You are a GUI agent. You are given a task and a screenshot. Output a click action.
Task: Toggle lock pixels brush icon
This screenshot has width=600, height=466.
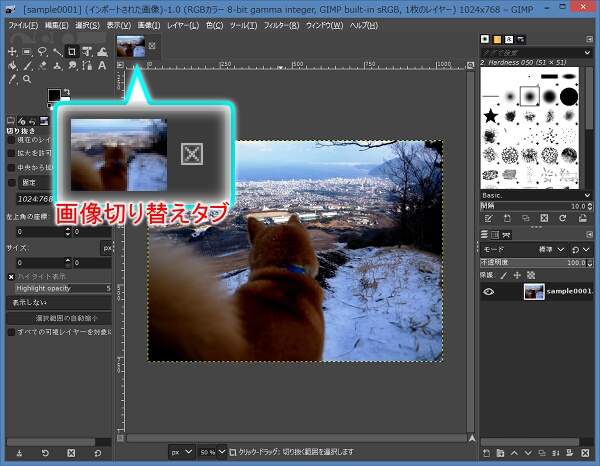pos(504,275)
